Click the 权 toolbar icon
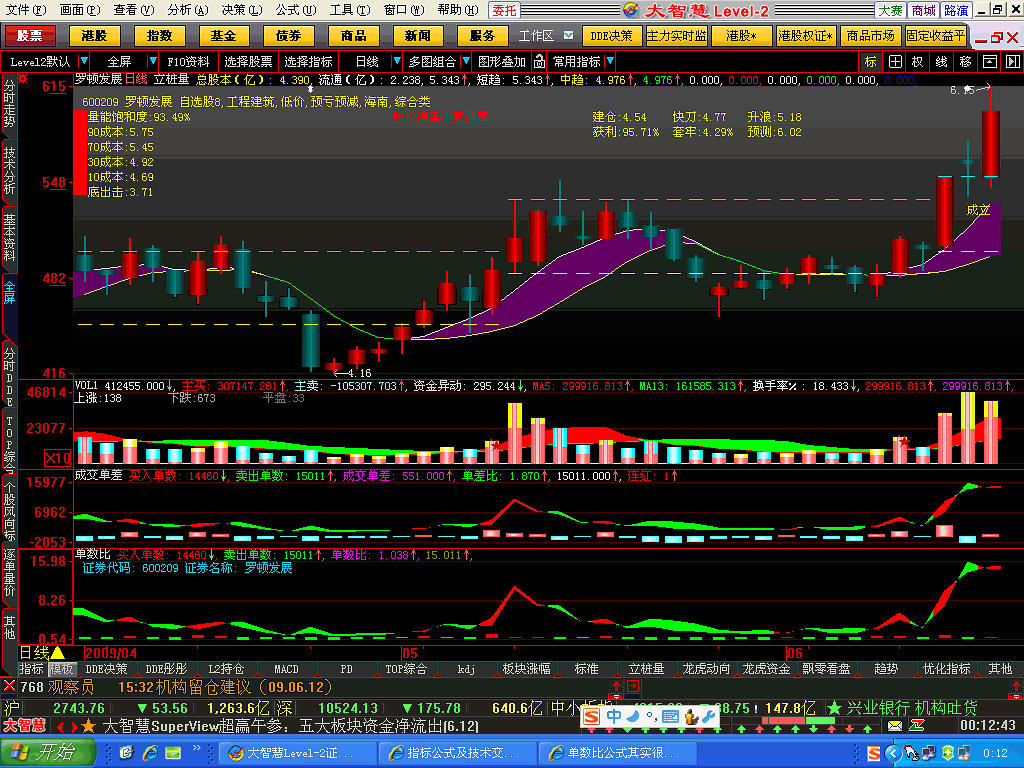The image size is (1024, 768). [x=918, y=61]
